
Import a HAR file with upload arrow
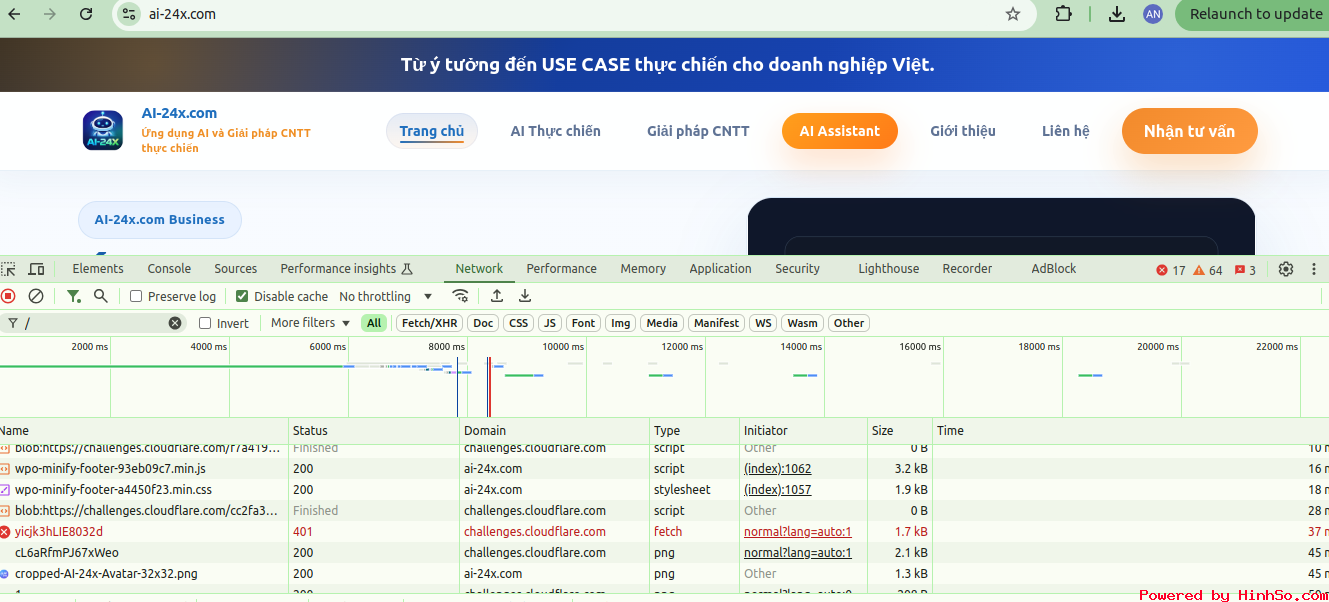pos(497,296)
